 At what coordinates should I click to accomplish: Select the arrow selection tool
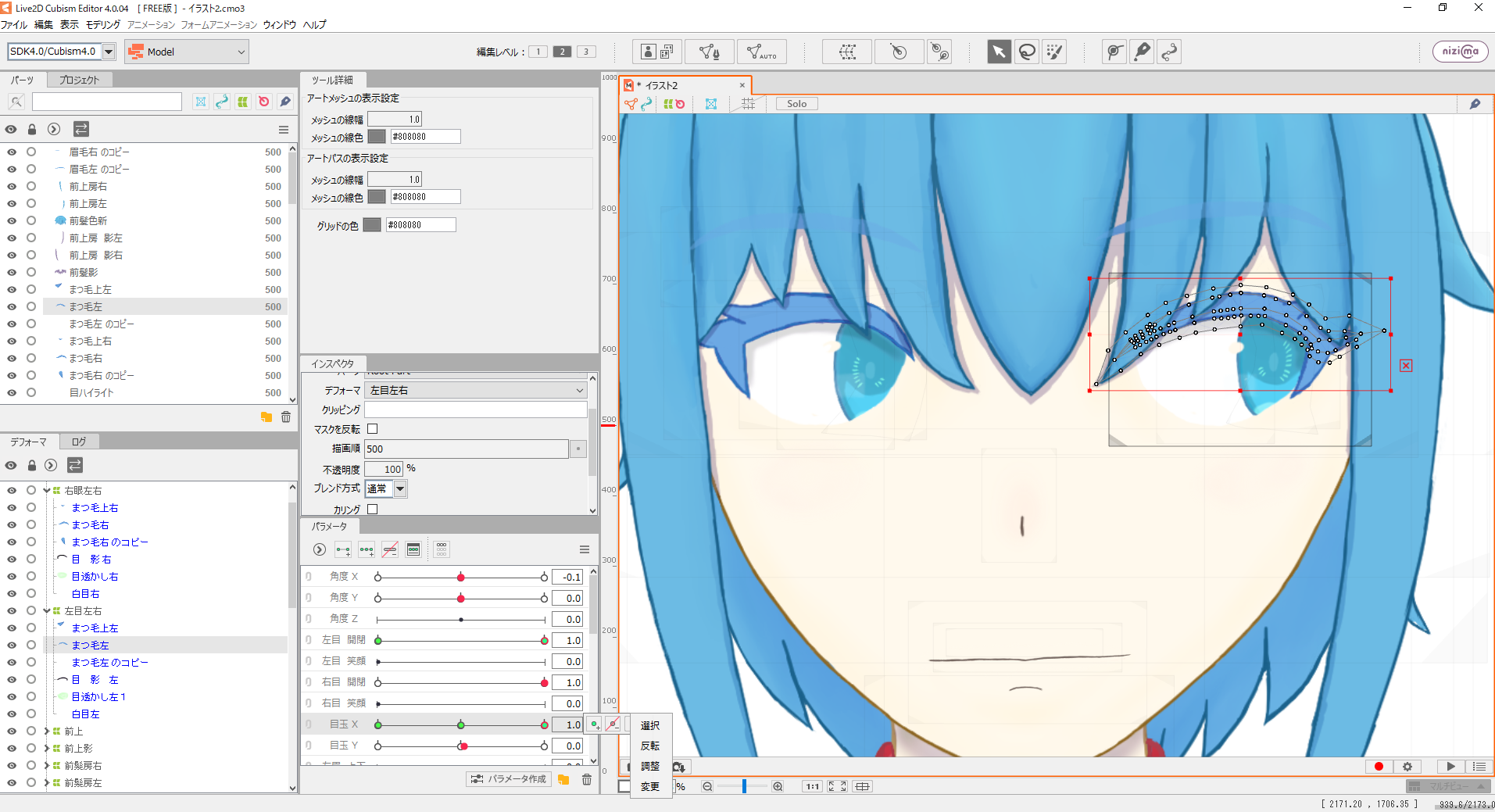998,52
